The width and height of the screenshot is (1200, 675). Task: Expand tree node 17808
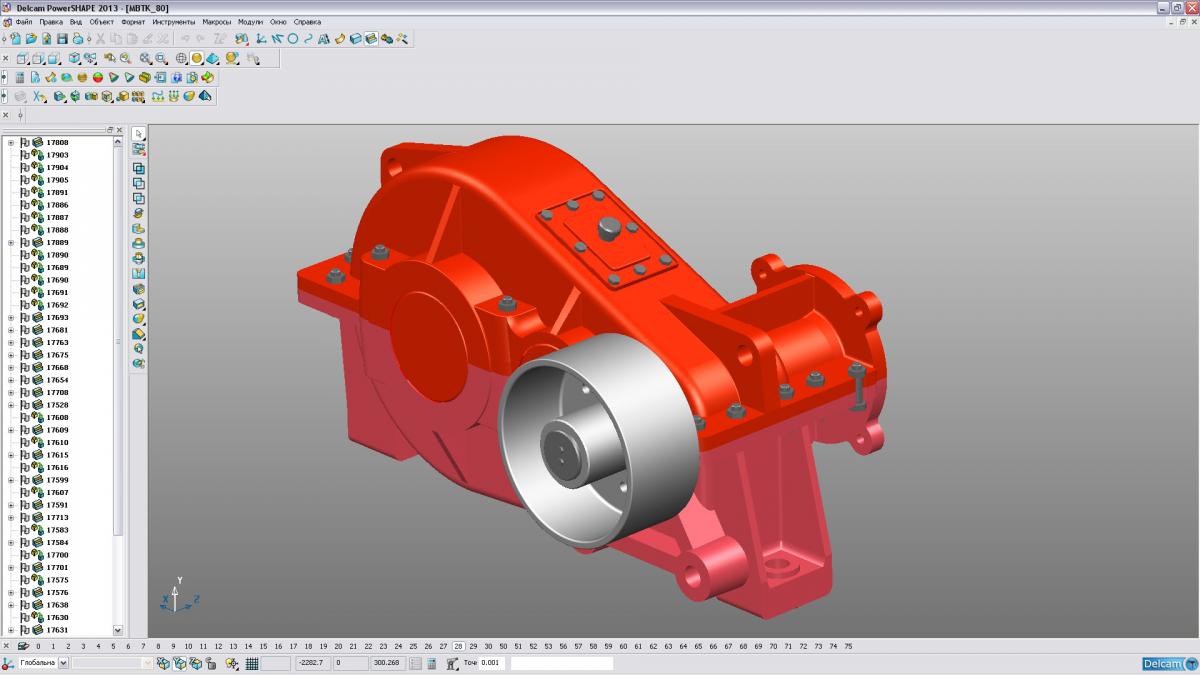pos(11,142)
